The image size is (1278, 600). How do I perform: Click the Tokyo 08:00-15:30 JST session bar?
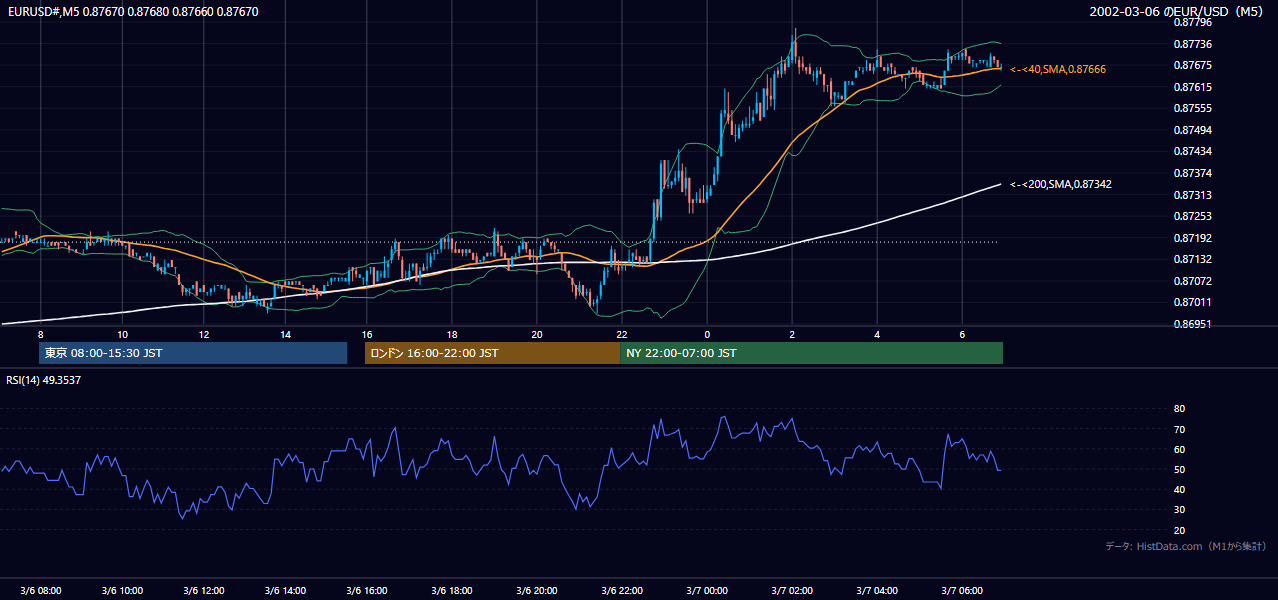193,353
